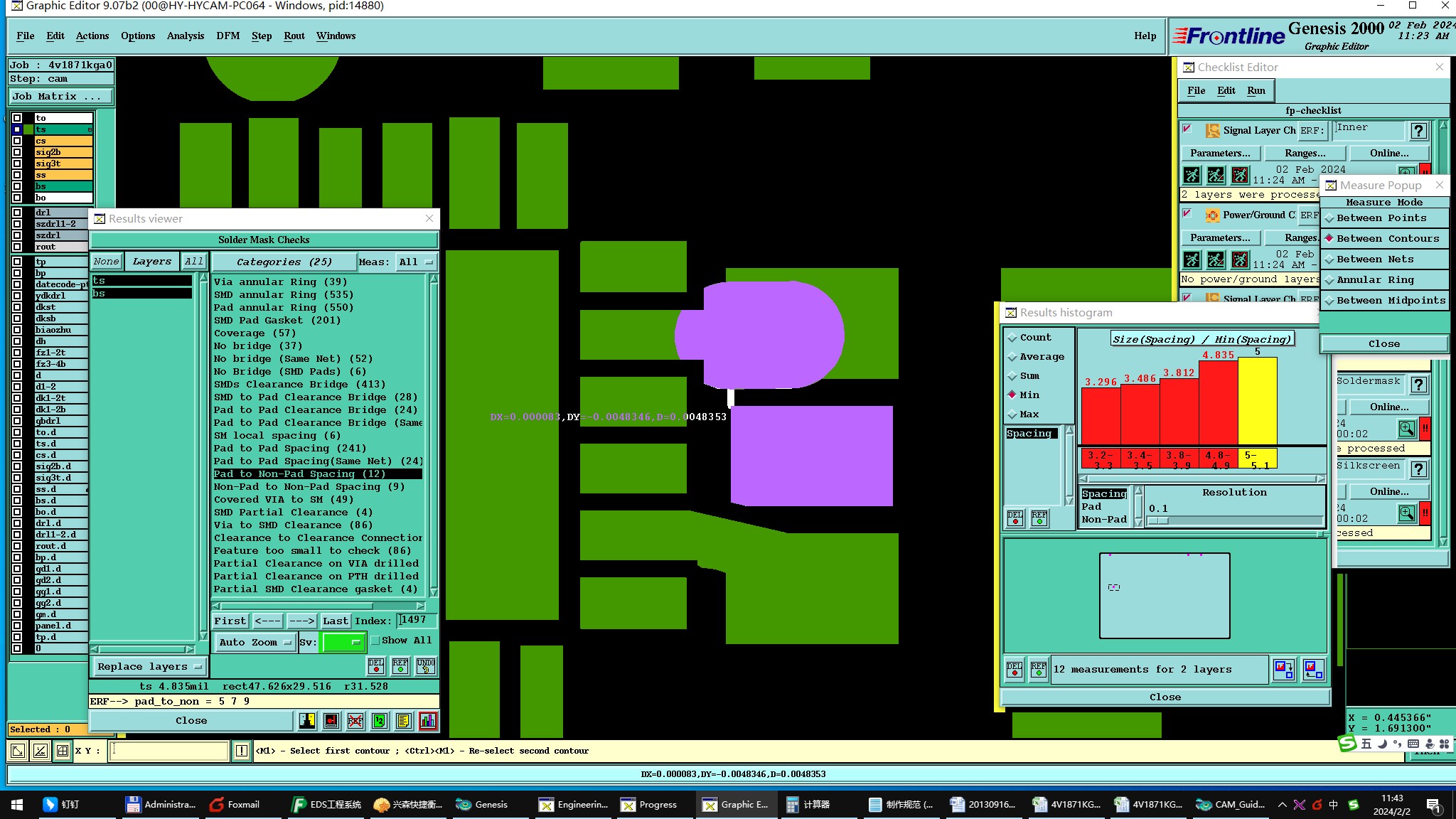Viewport: 1456px width, 819px height.
Task: Click the crossed-out REF icon
Action: coord(355,721)
